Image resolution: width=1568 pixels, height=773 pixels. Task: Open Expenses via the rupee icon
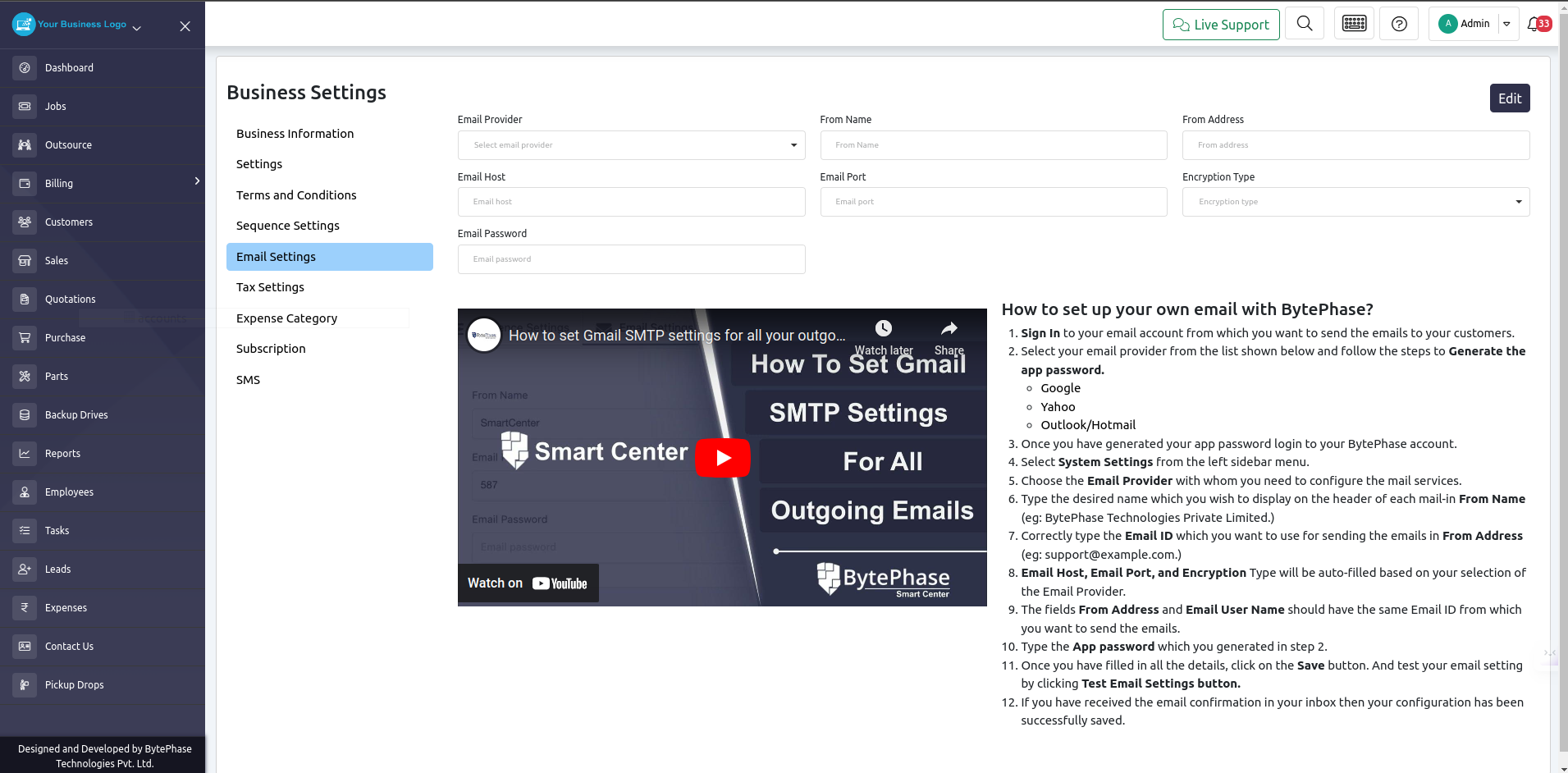coord(25,608)
